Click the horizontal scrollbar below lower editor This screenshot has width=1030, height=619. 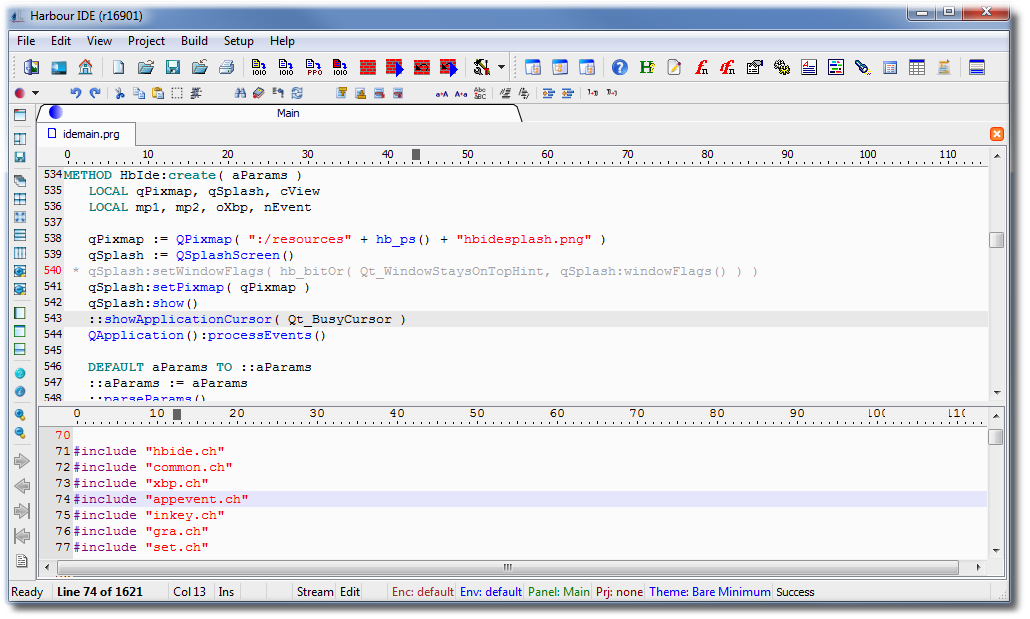click(507, 567)
